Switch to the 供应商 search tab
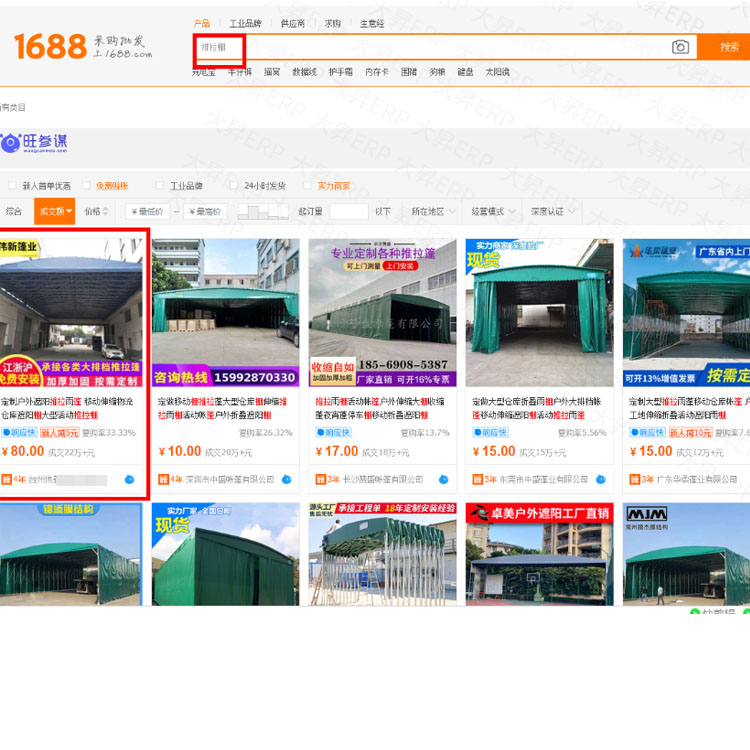Image resolution: width=750 pixels, height=750 pixels. click(293, 23)
